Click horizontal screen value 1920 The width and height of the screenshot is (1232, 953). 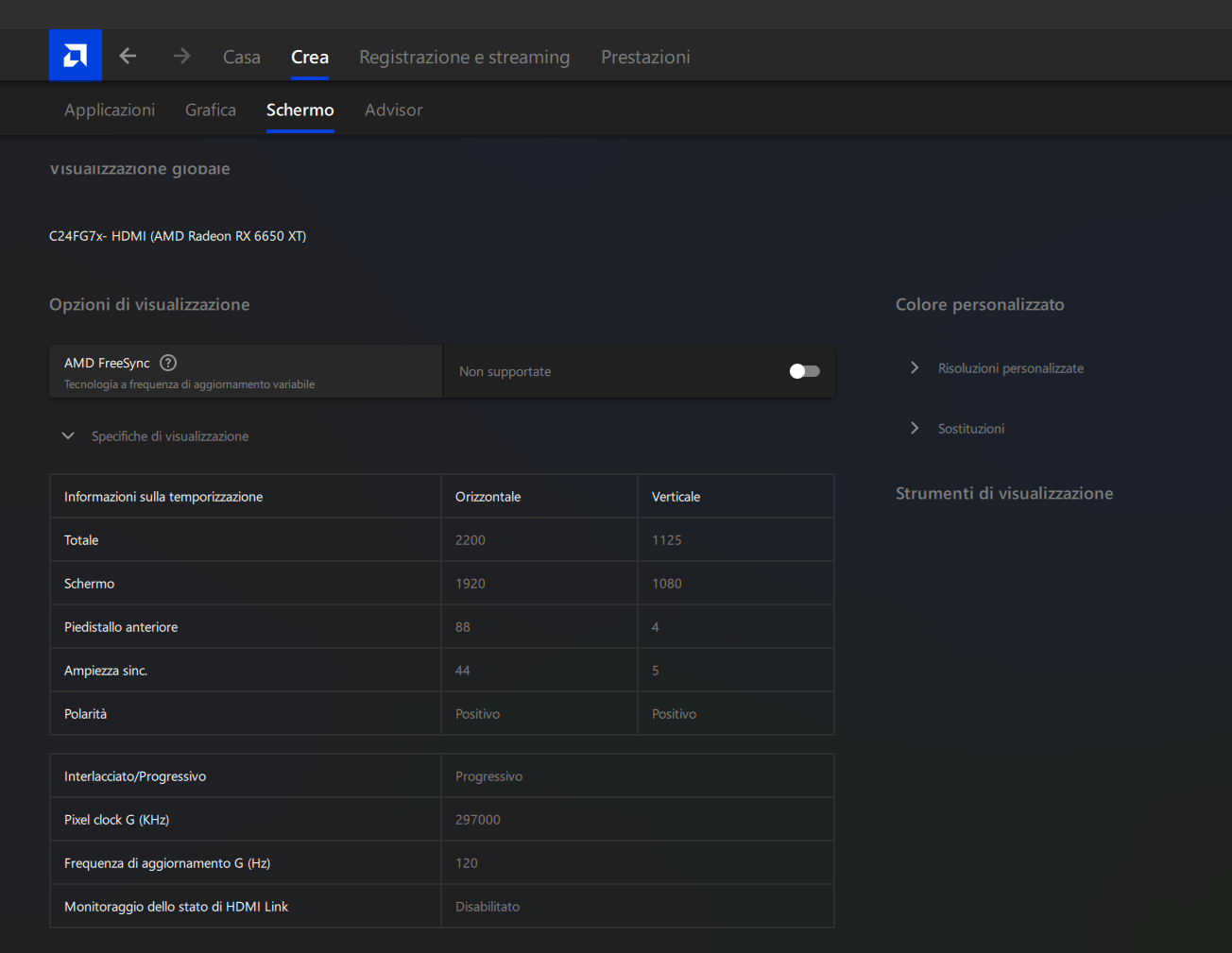click(x=470, y=584)
